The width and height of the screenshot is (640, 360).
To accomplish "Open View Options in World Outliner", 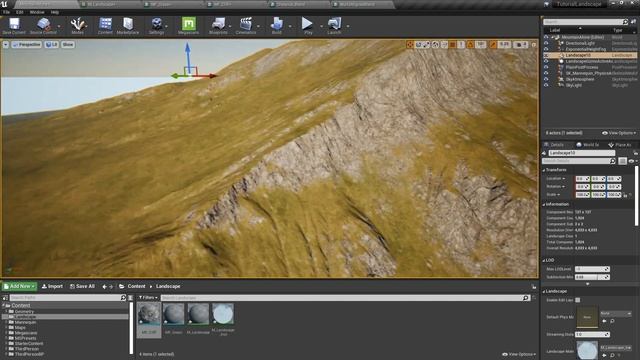I will 619,133.
